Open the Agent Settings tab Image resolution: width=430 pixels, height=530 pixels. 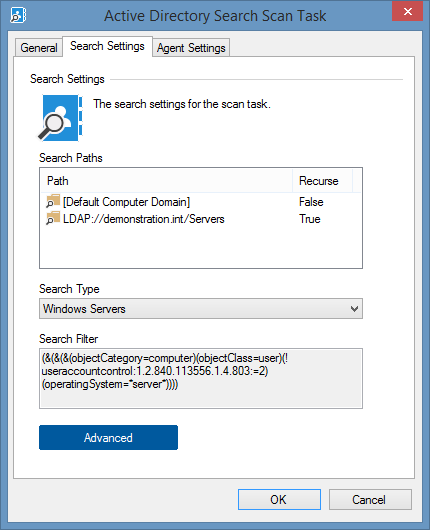click(x=191, y=48)
